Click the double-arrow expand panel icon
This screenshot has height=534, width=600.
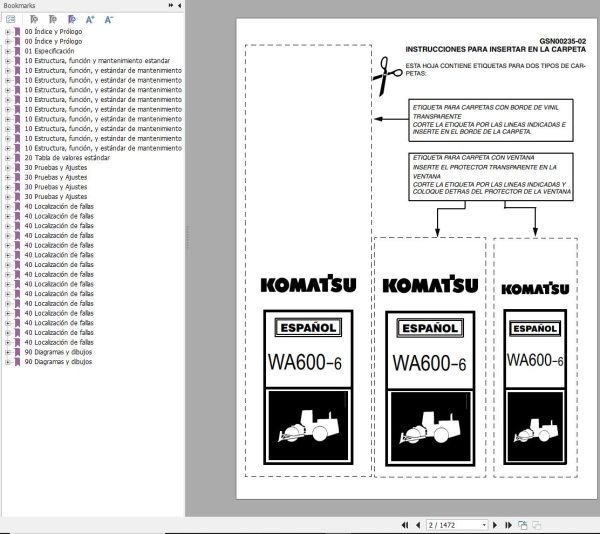click(x=171, y=5)
